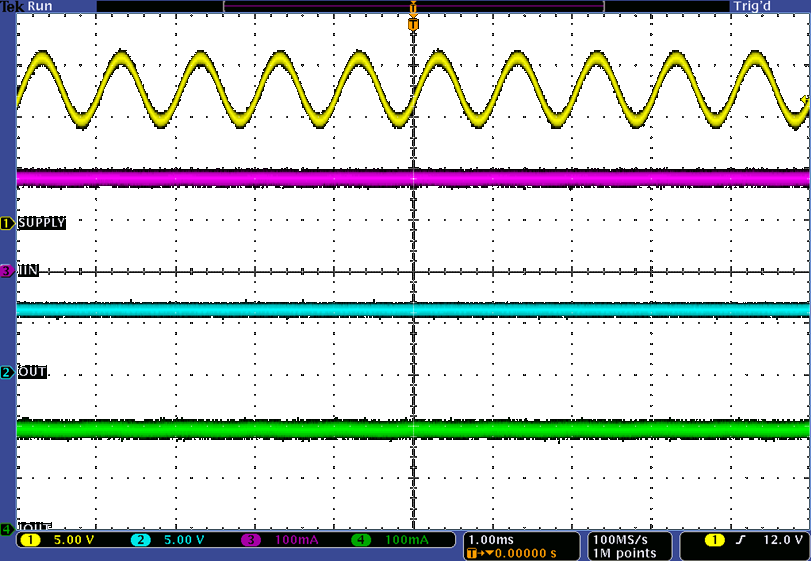Click the 1.00ms timebase readout
This screenshot has height=561, width=811.
coord(491,540)
